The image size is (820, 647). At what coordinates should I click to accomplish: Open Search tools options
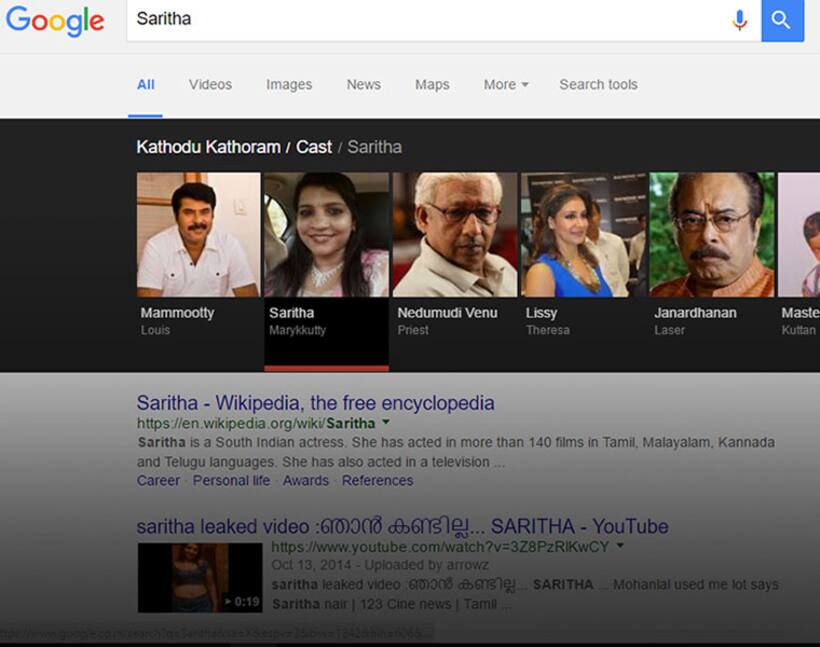click(598, 85)
